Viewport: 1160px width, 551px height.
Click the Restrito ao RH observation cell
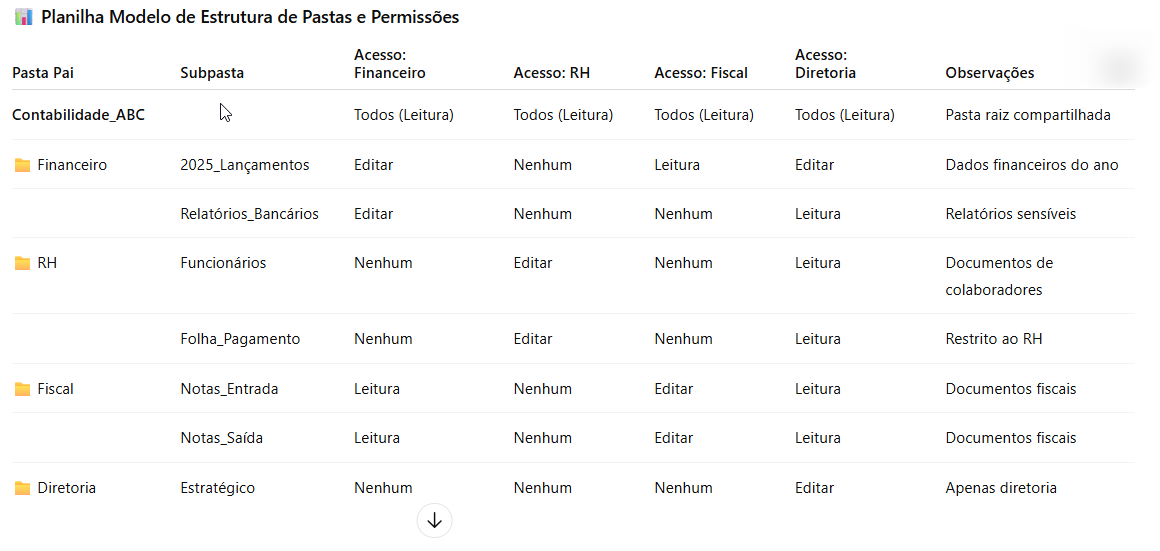[994, 339]
